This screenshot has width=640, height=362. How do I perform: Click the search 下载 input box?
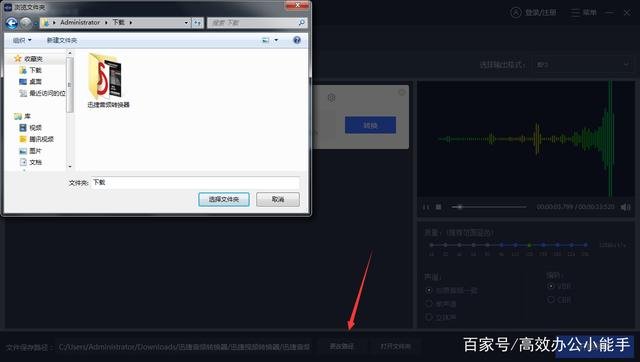(253, 23)
